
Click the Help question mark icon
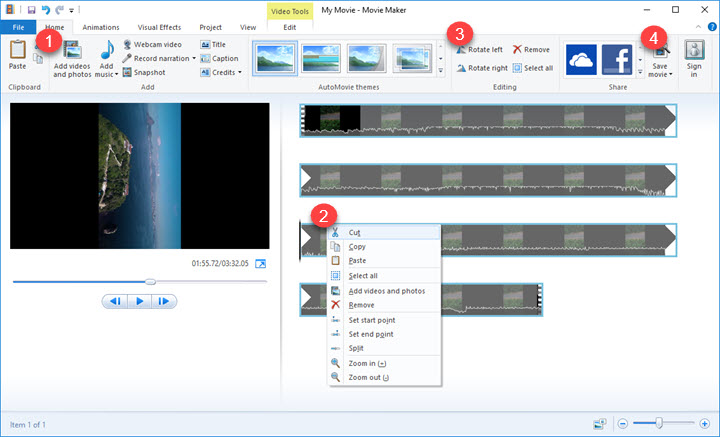(711, 27)
